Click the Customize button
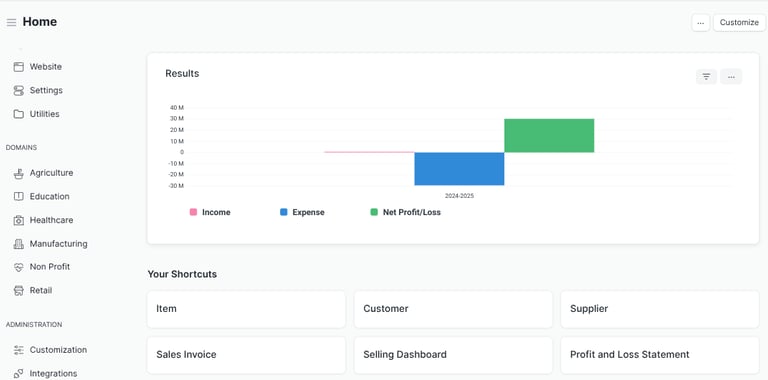The width and height of the screenshot is (768, 380). pyautogui.click(x=739, y=23)
